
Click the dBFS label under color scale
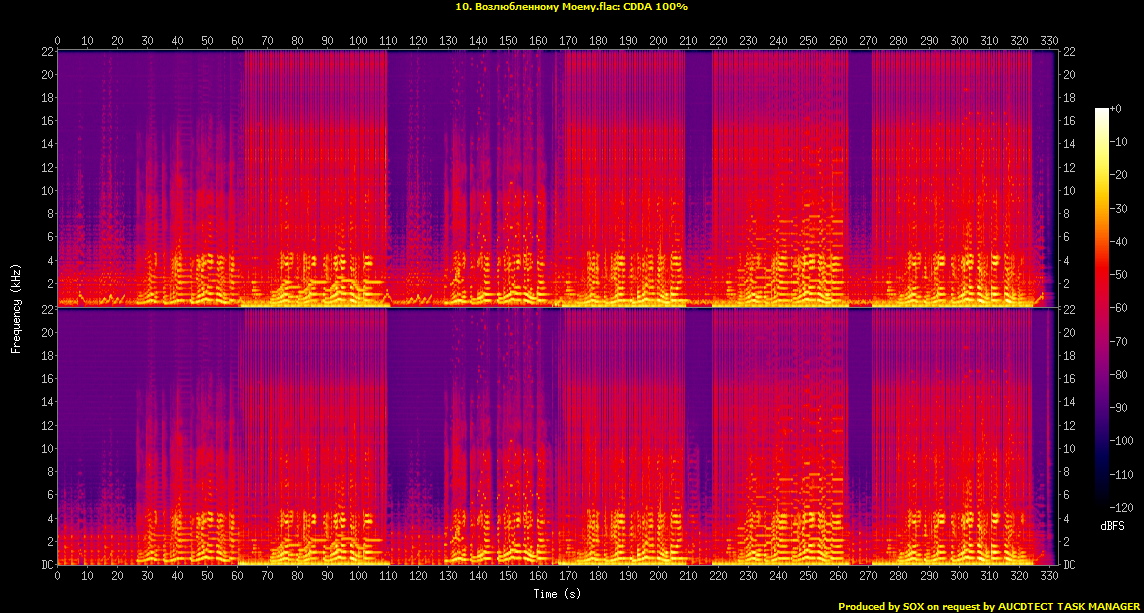point(1114,525)
